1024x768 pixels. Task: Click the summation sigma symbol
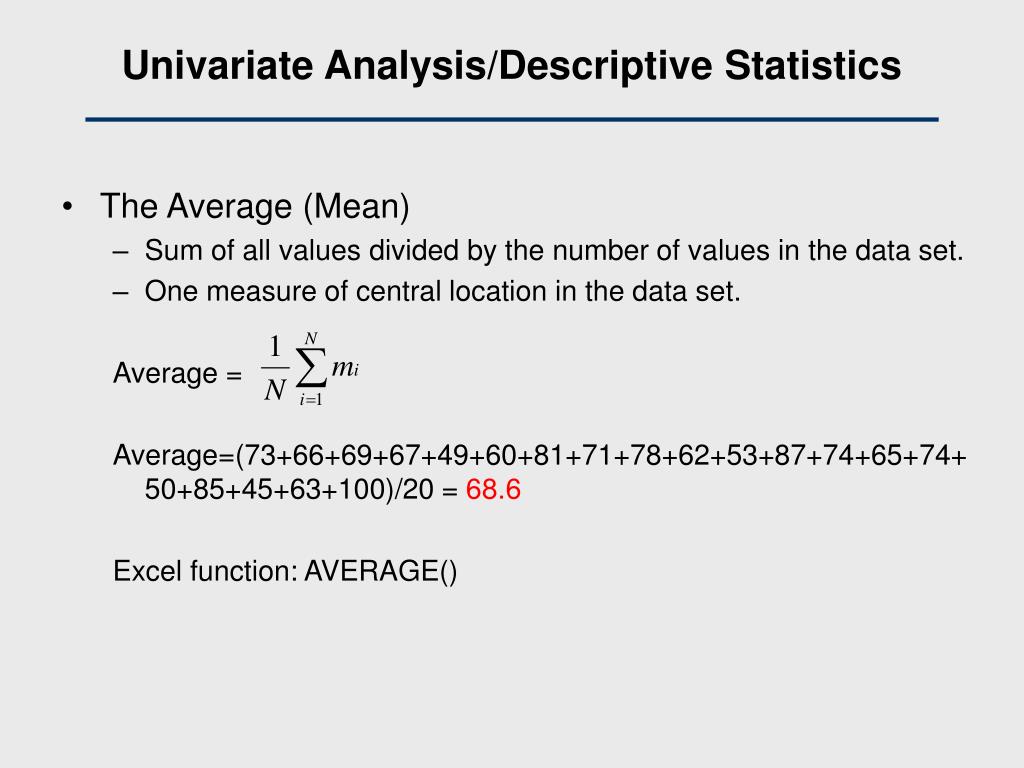coord(311,368)
